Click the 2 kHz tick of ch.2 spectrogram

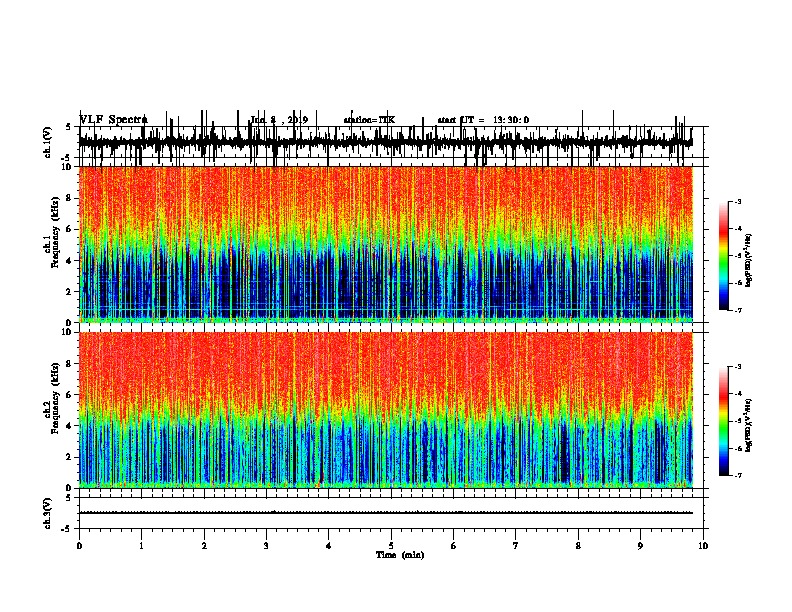click(69, 457)
